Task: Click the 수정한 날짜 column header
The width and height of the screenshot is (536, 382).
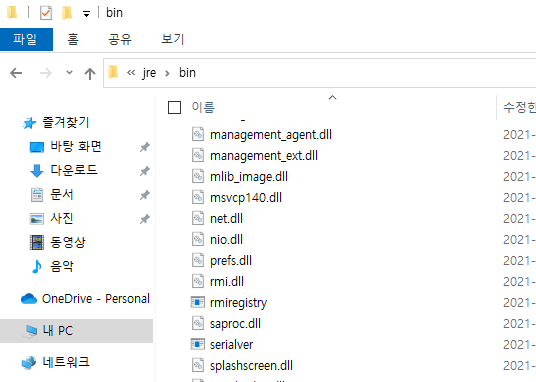Action: [x=519, y=107]
